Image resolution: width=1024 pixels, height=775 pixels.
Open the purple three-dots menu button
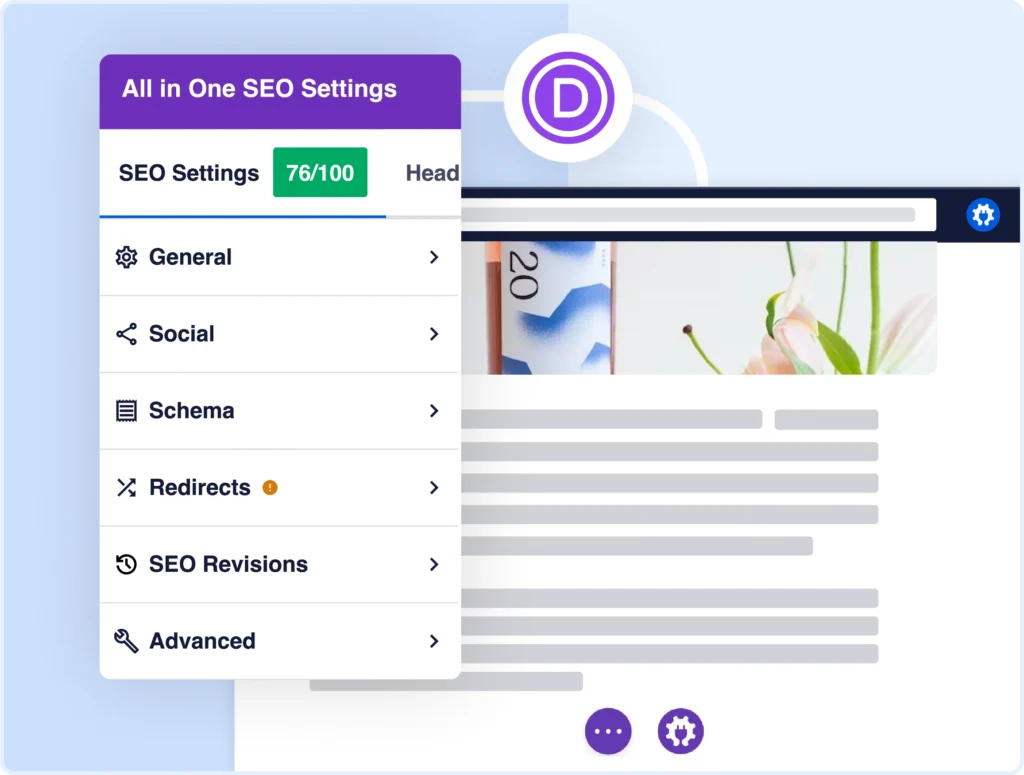point(608,731)
